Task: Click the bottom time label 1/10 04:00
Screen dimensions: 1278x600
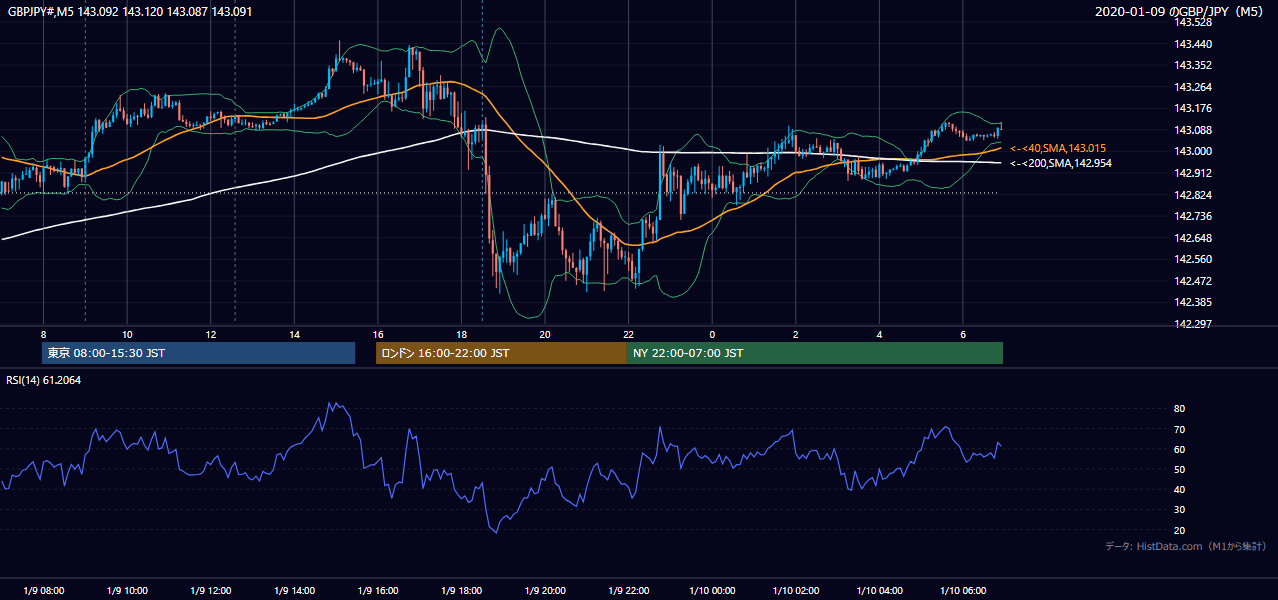Action: point(880,591)
